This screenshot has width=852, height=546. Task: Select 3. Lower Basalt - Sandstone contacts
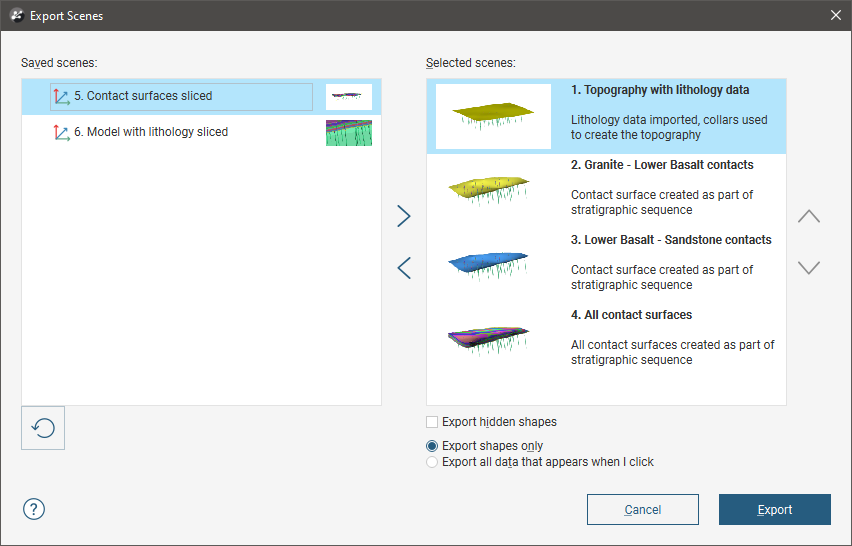pyautogui.click(x=671, y=240)
